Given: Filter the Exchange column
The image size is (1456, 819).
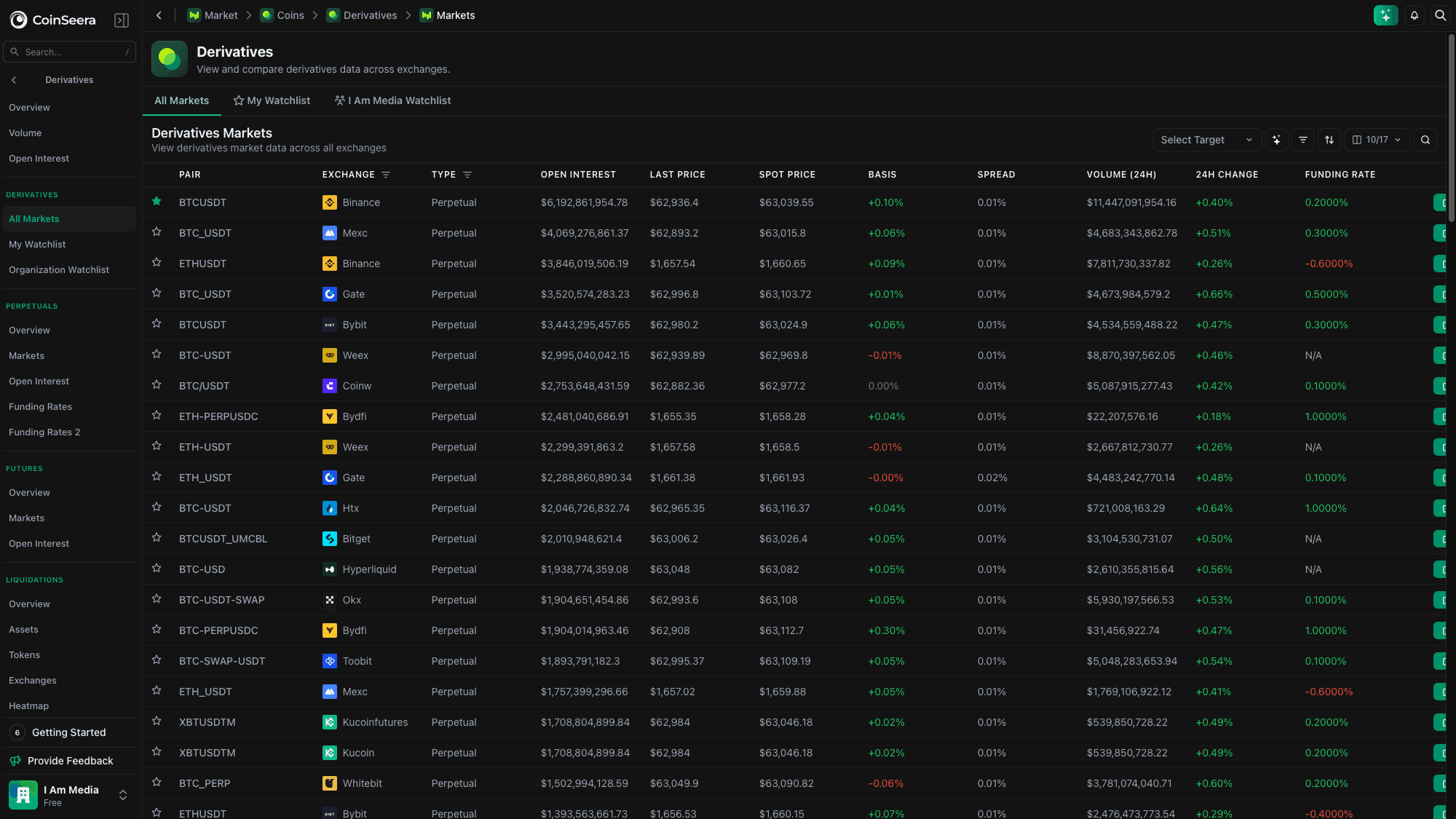Looking at the screenshot, I should click(386, 175).
